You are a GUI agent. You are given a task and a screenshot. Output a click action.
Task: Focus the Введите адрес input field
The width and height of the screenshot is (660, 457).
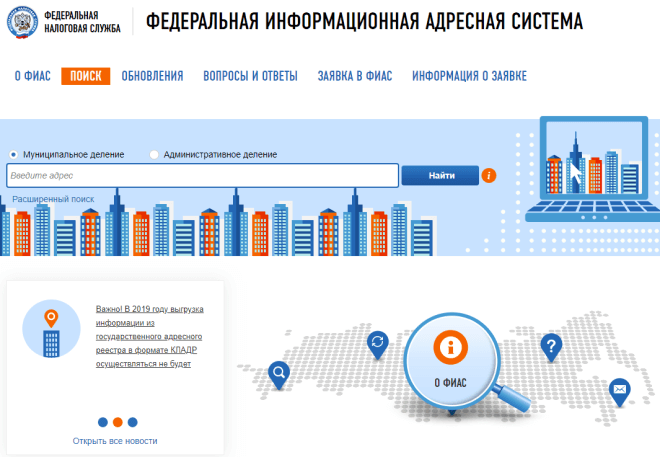pos(202,176)
